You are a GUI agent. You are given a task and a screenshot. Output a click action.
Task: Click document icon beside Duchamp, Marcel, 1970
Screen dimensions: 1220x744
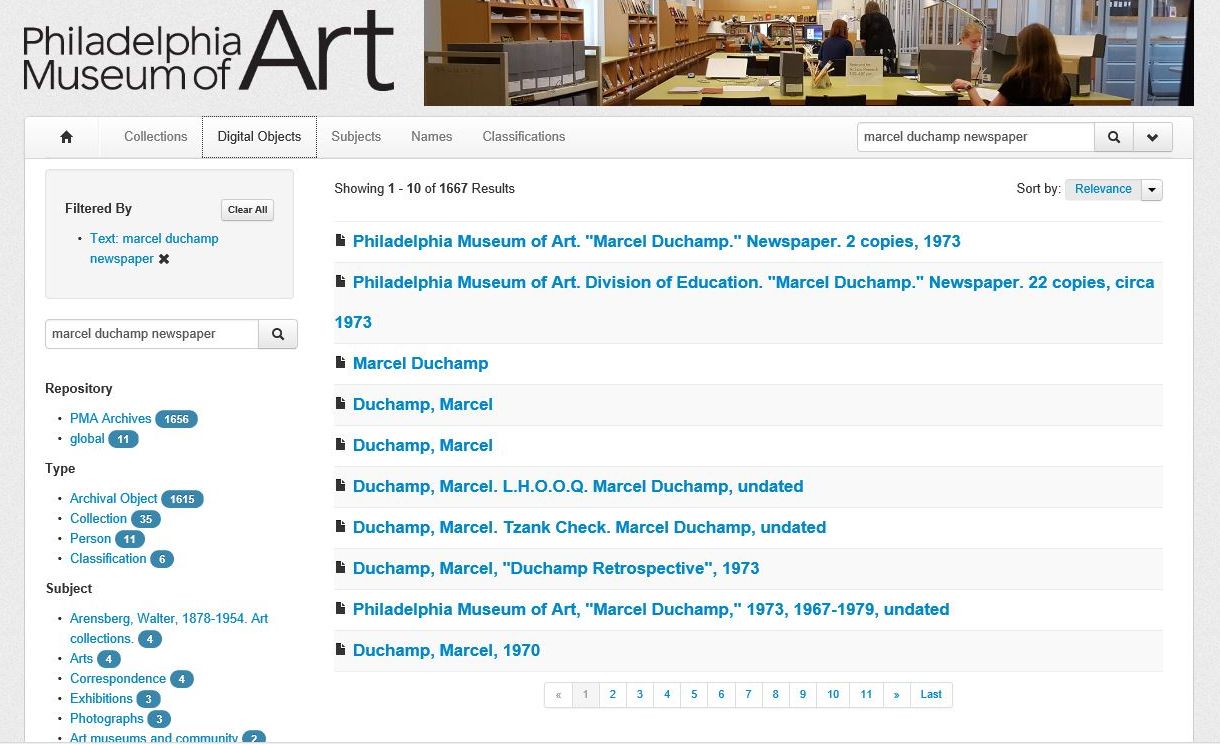click(x=340, y=649)
